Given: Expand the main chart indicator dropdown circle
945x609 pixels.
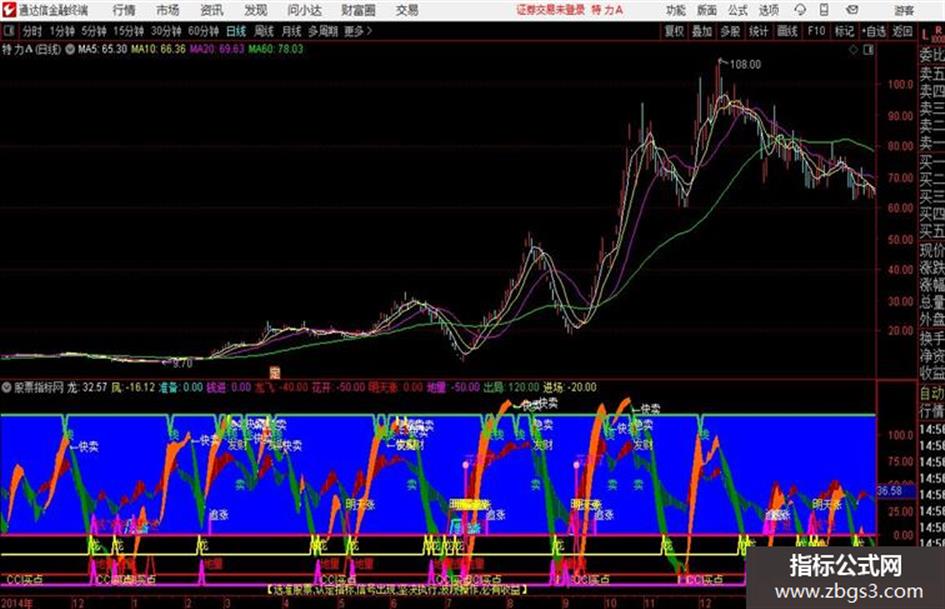Looking at the screenshot, I should [70, 49].
